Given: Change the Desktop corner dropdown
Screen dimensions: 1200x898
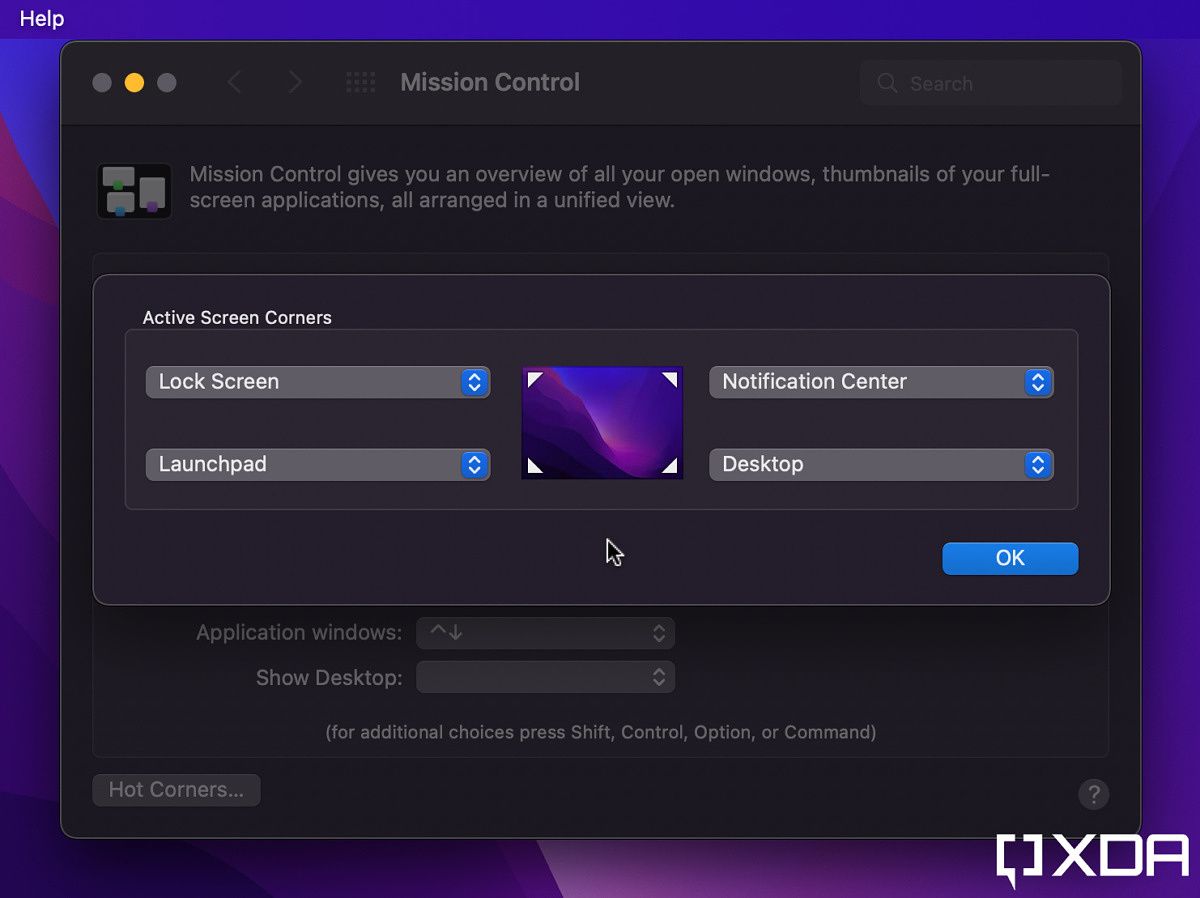Looking at the screenshot, I should [x=881, y=465].
